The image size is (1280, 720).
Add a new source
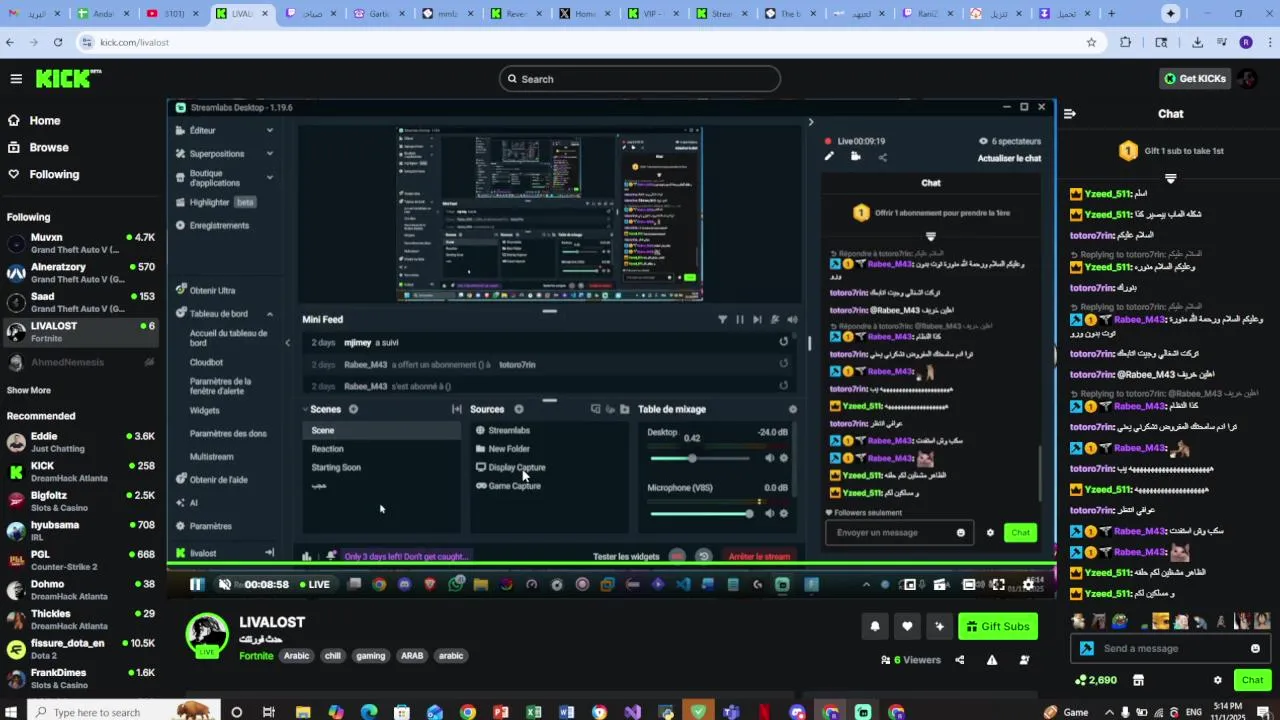tap(518, 409)
